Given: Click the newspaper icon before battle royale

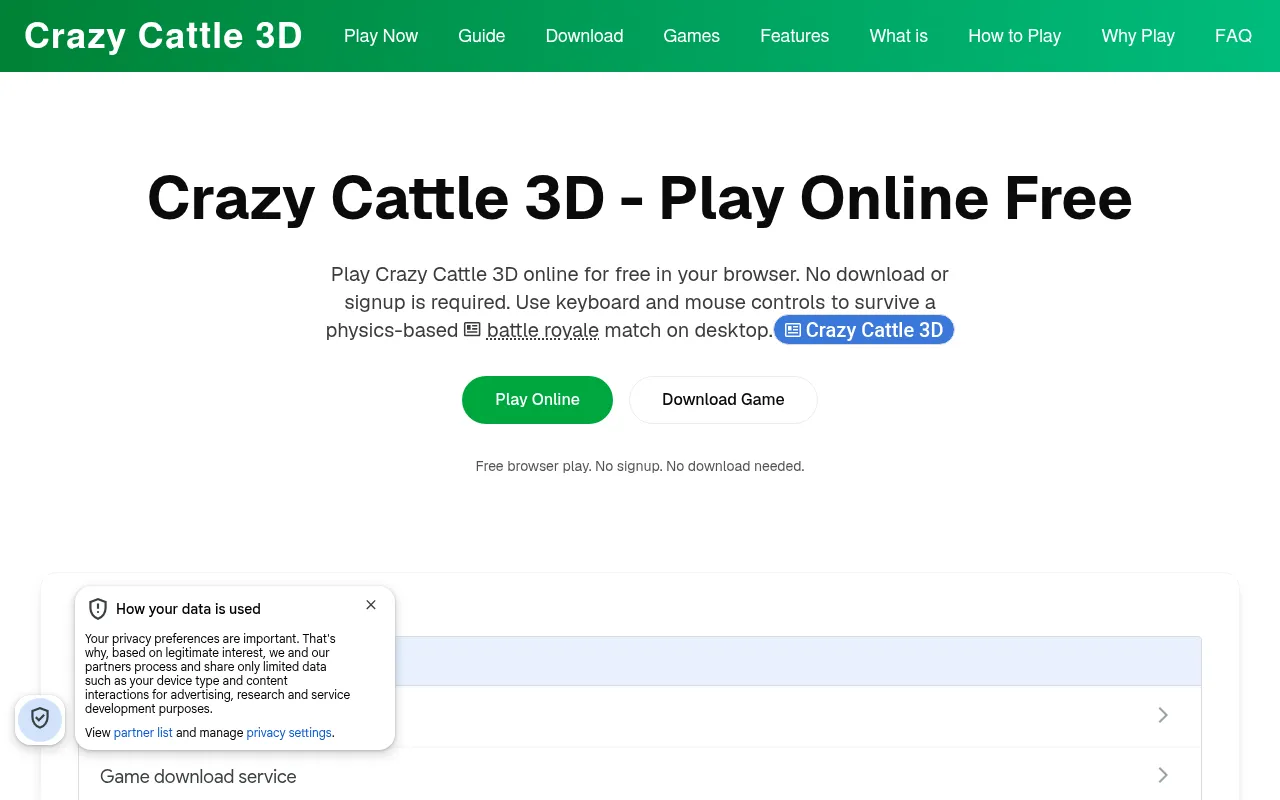Looking at the screenshot, I should (472, 330).
